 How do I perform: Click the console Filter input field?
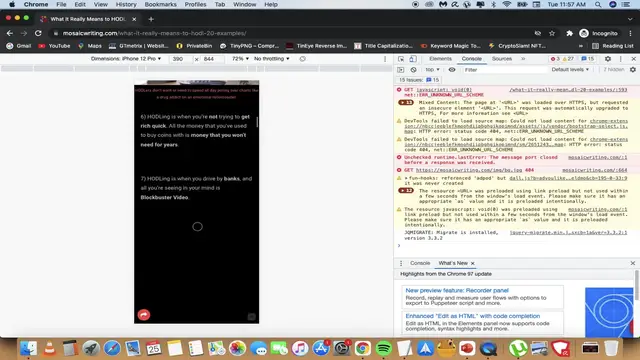click(504, 70)
